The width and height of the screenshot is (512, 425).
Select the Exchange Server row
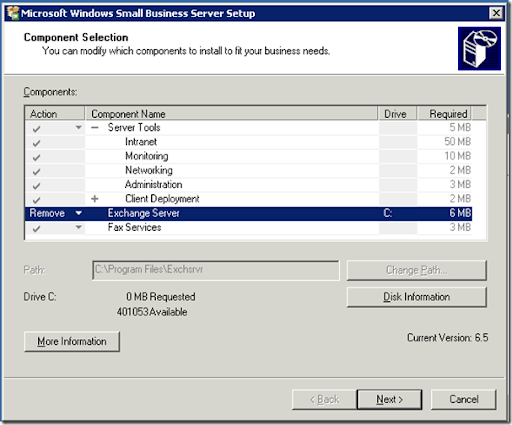tap(248, 213)
